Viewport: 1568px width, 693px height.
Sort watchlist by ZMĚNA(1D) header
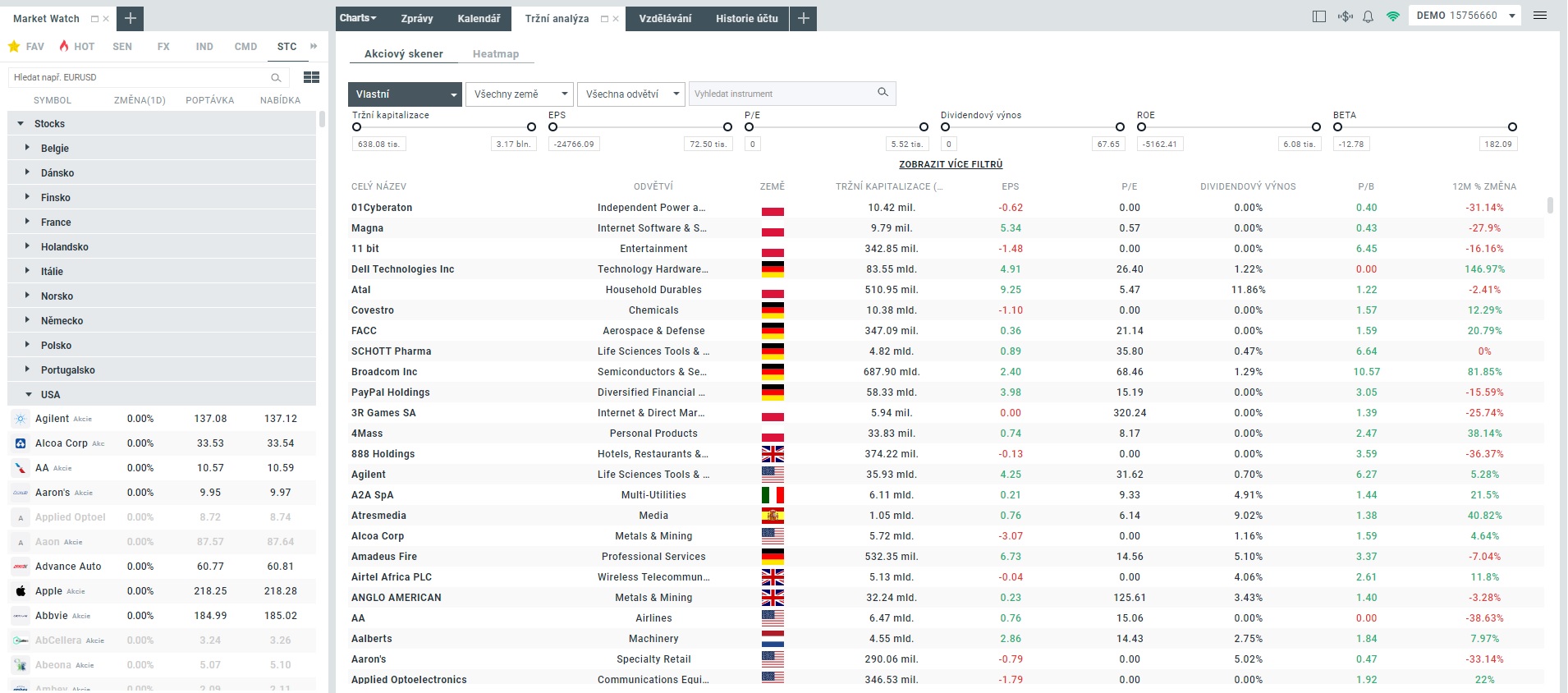pos(140,100)
